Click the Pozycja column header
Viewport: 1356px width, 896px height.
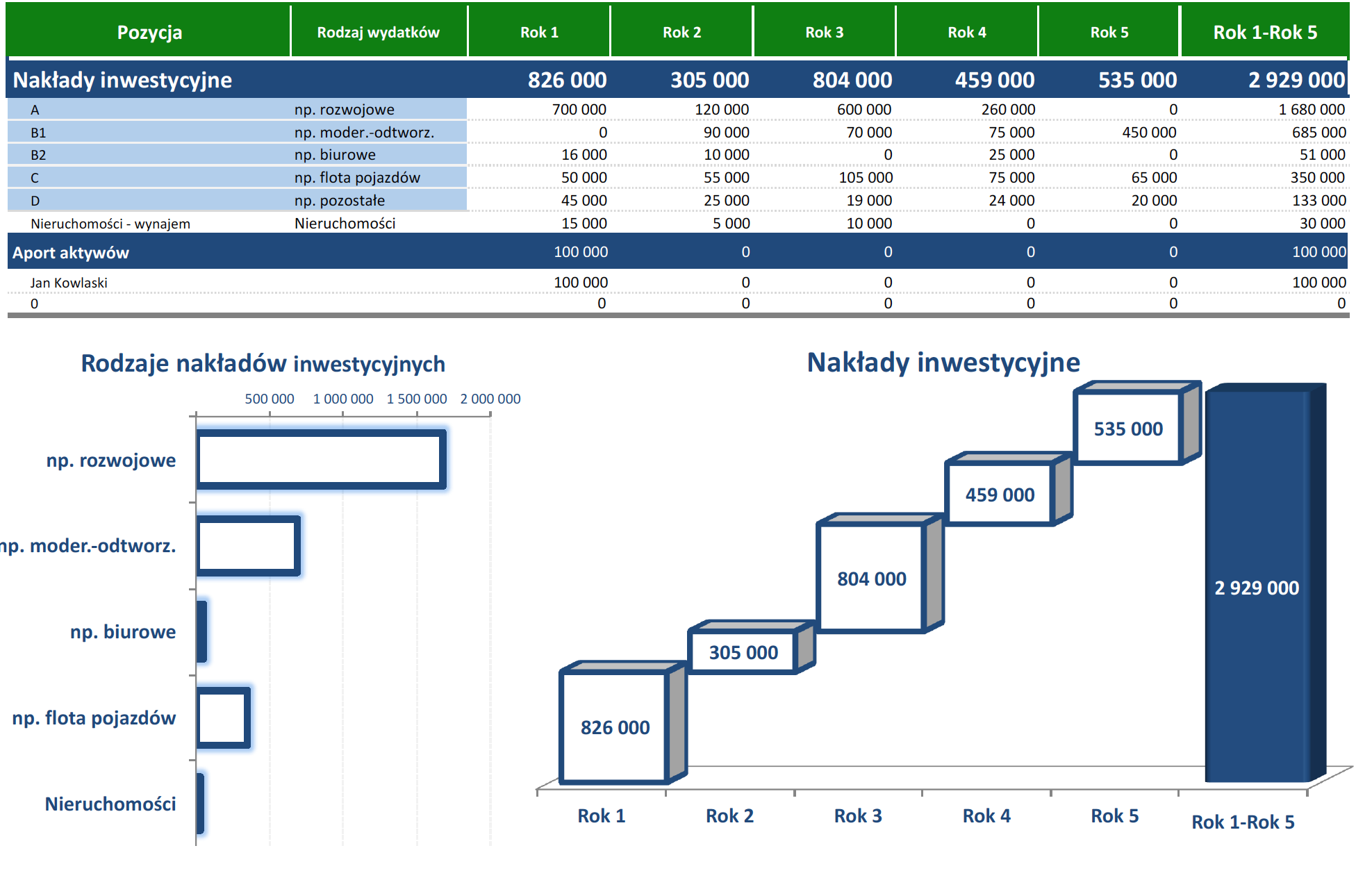coord(149,32)
